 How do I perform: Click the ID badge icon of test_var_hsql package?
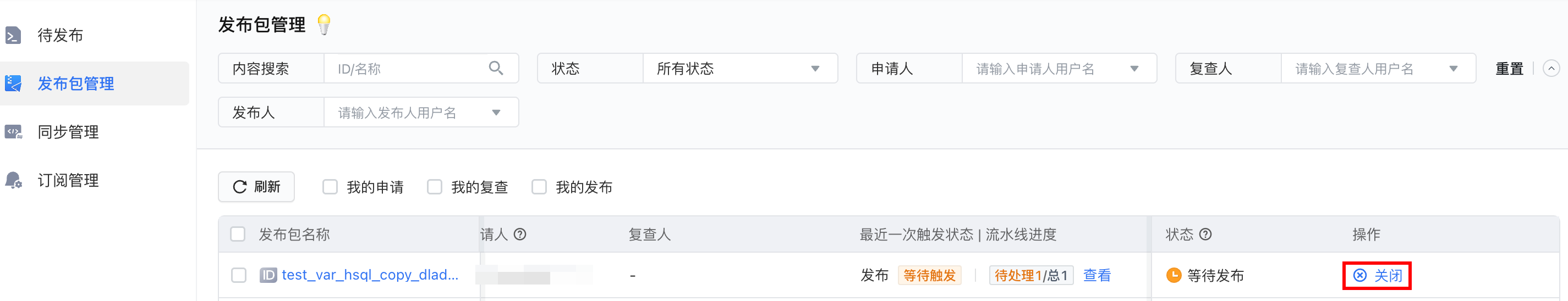pos(268,276)
